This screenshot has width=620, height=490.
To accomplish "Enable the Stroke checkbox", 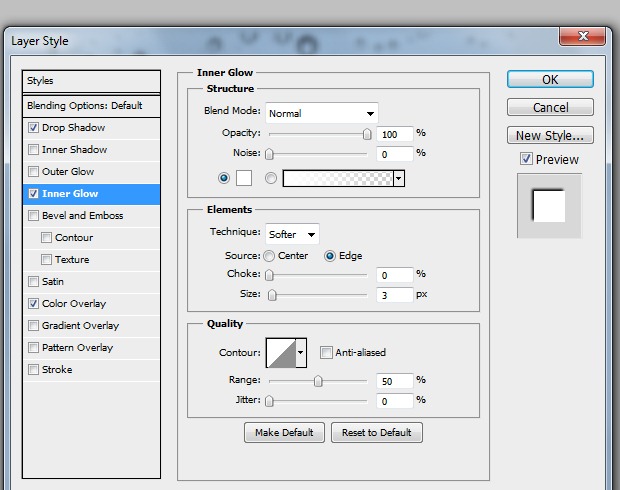I will (33, 369).
